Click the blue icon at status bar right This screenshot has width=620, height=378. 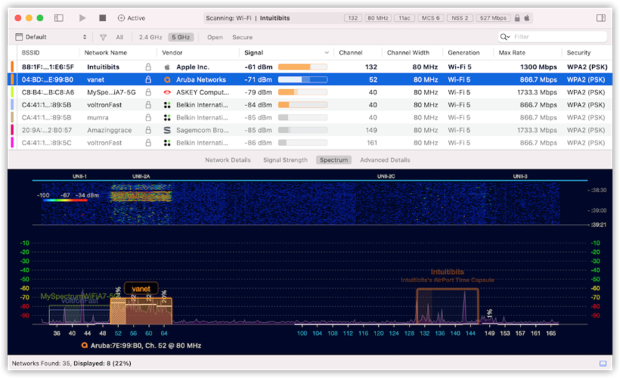point(603,363)
